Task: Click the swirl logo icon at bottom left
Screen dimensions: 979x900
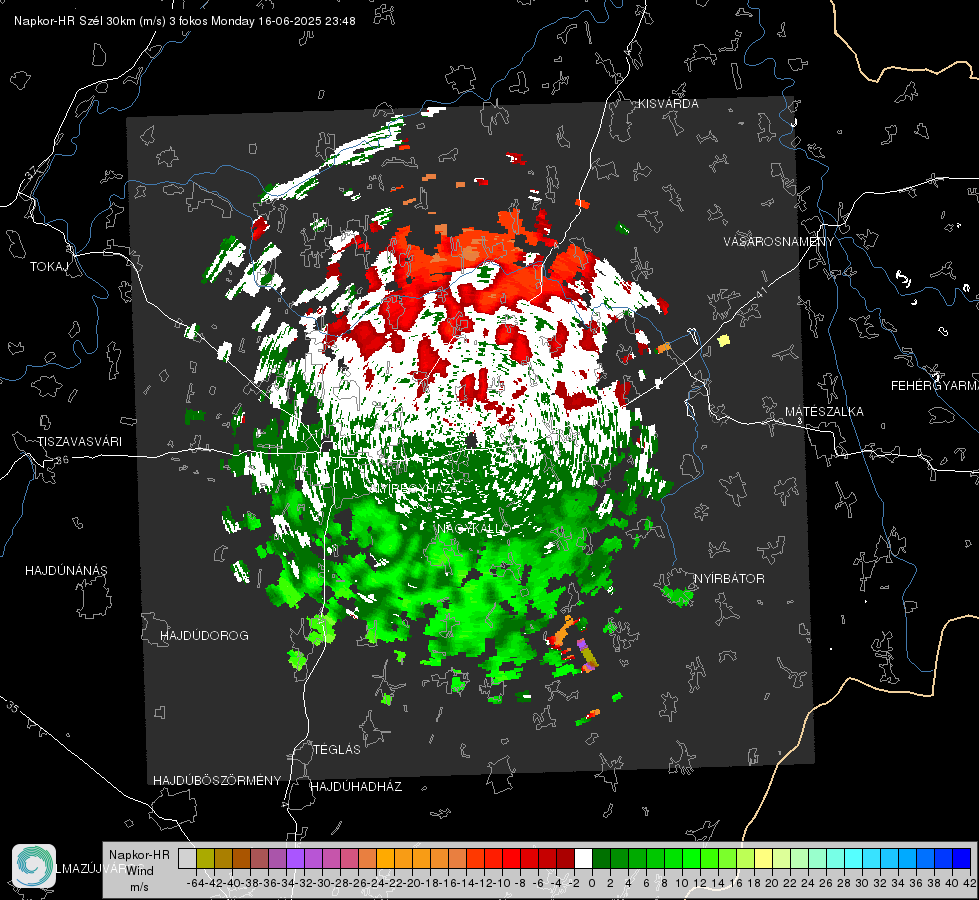Action: (x=34, y=866)
